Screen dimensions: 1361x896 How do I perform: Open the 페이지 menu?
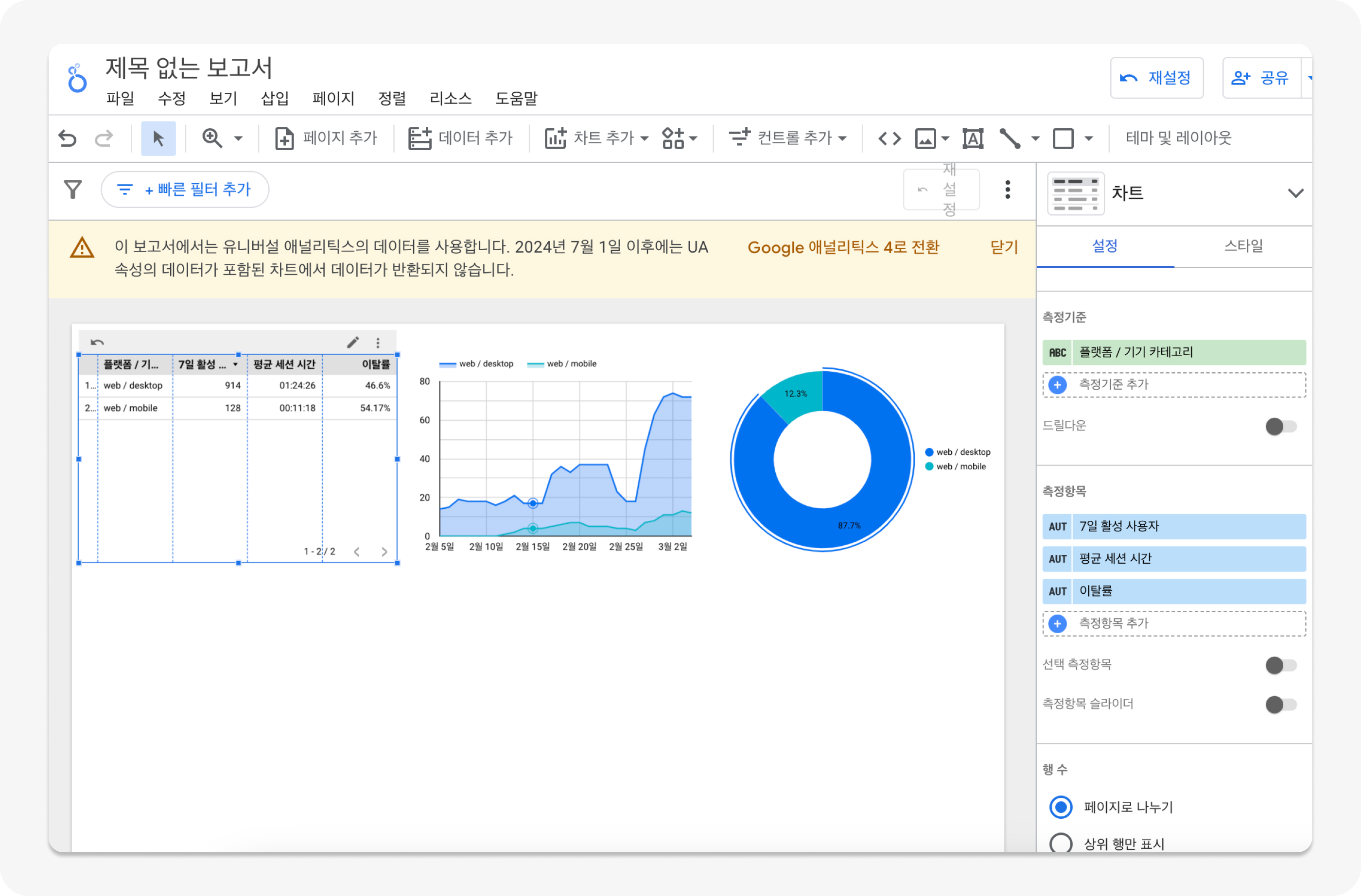[333, 98]
